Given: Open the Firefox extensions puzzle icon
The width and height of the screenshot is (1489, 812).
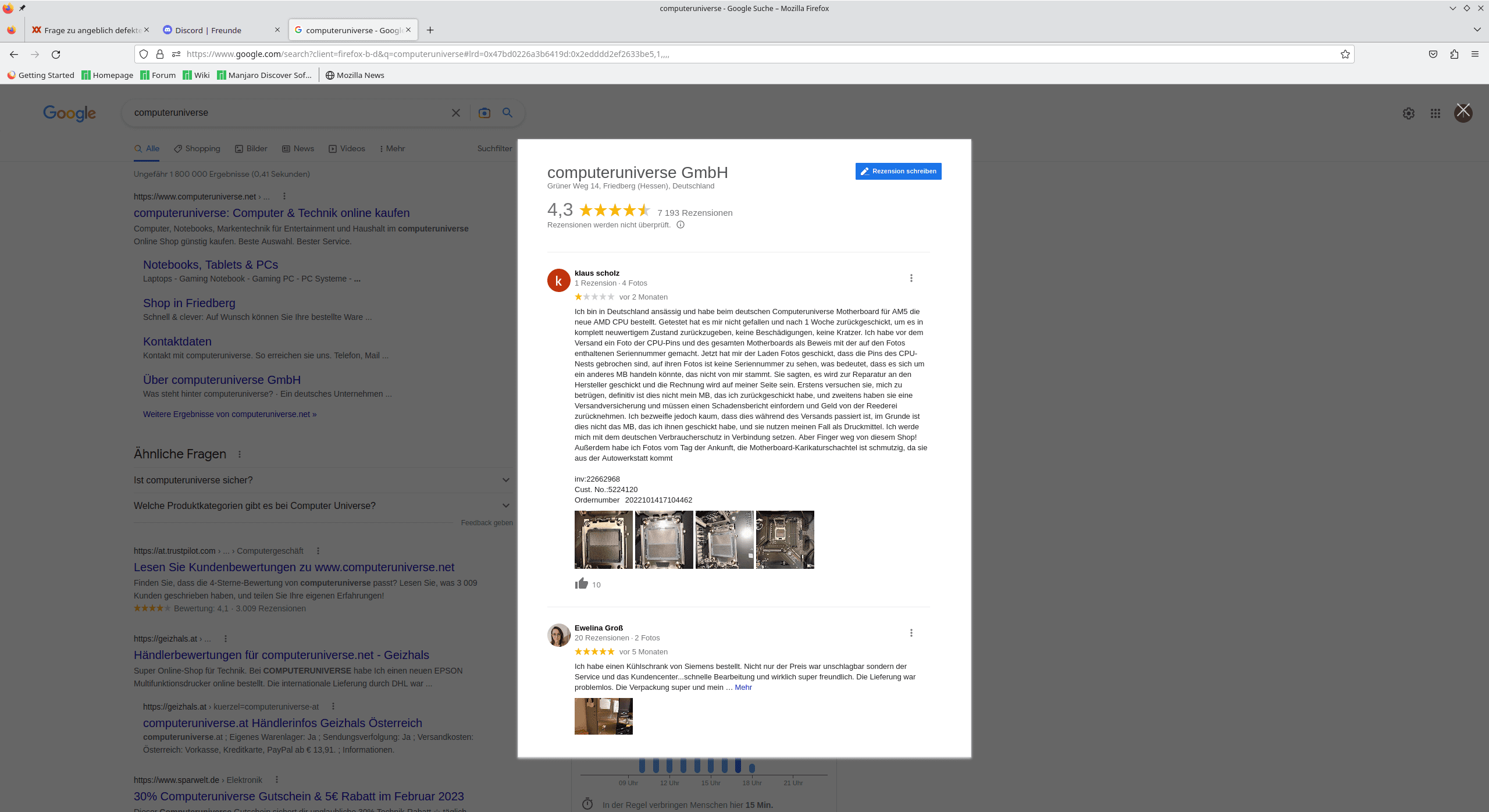Looking at the screenshot, I should pyautogui.click(x=1454, y=54).
